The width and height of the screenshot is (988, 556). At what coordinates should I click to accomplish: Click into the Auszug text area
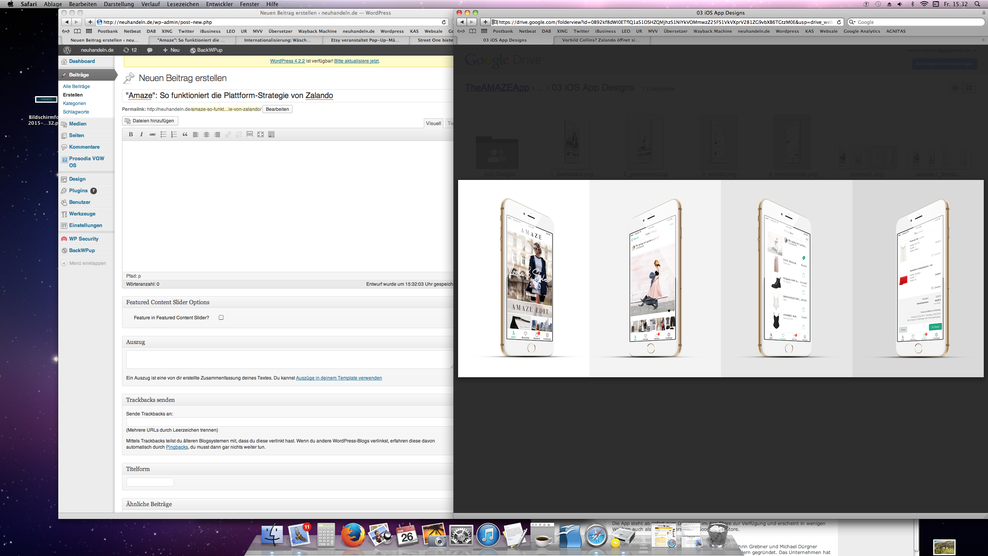(289, 359)
